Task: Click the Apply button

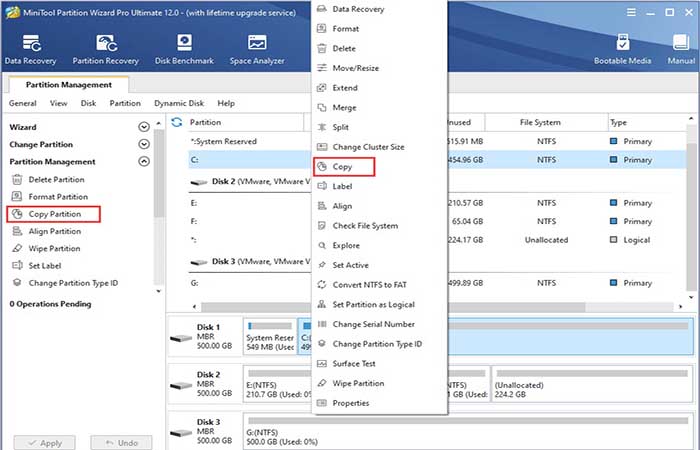Action: click(45, 443)
